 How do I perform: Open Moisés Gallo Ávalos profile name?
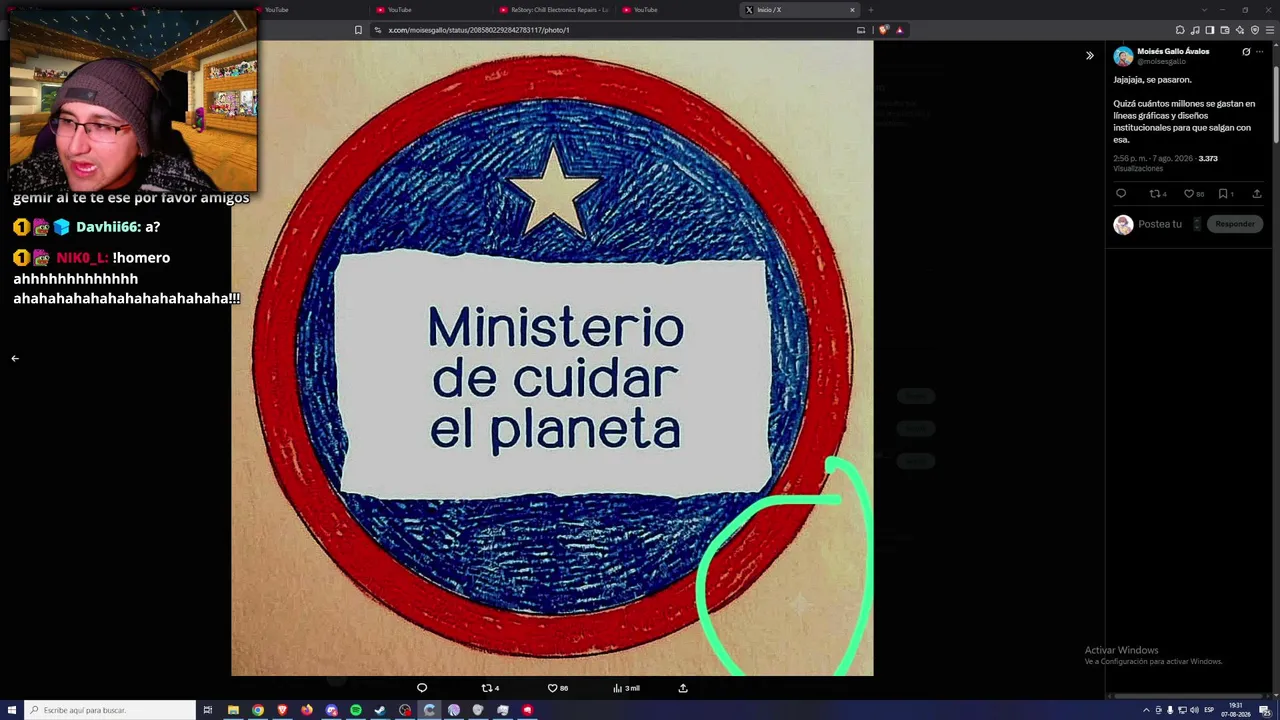pyautogui.click(x=1173, y=51)
